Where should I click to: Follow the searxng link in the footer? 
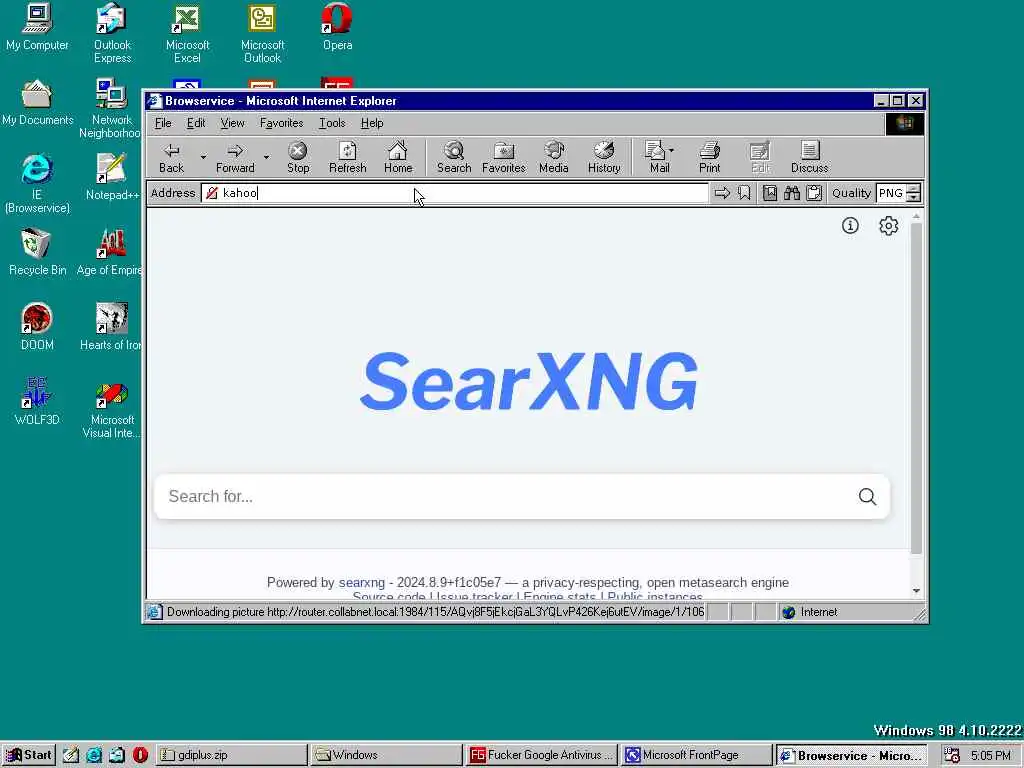point(362,583)
